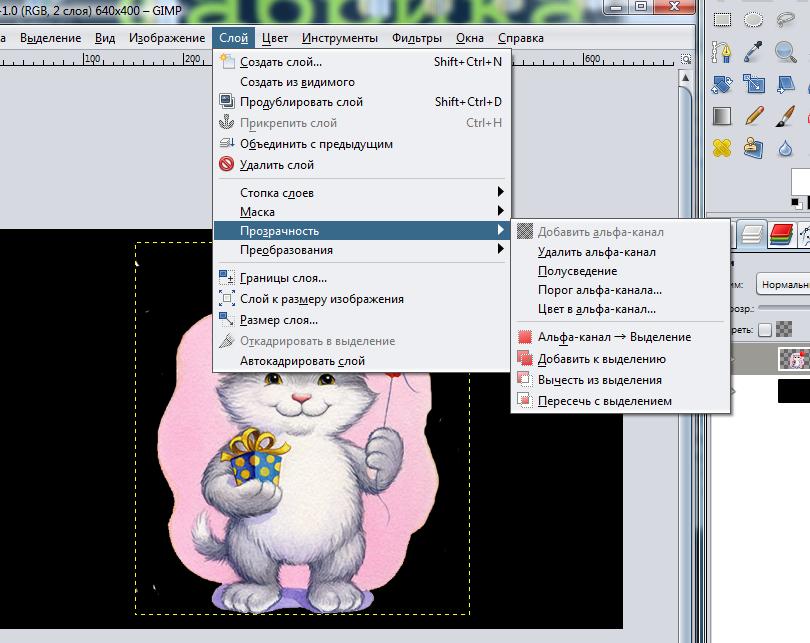This screenshot has width=810, height=643.
Task: Choose Удалить слой
Action: click(362, 165)
